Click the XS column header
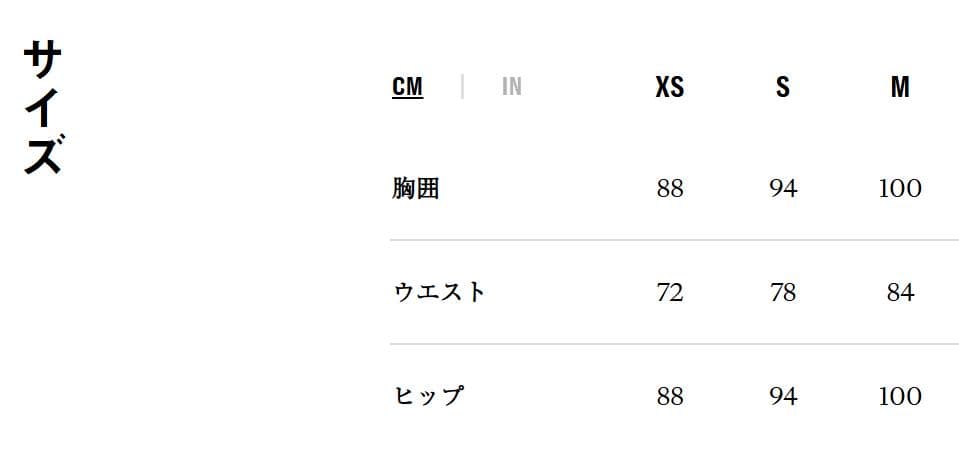The width and height of the screenshot is (959, 476). coord(669,87)
